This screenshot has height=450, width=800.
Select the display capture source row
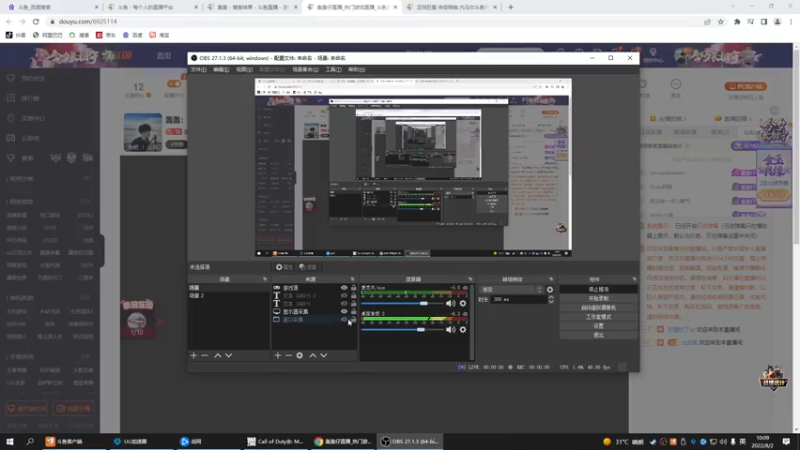pos(314,311)
